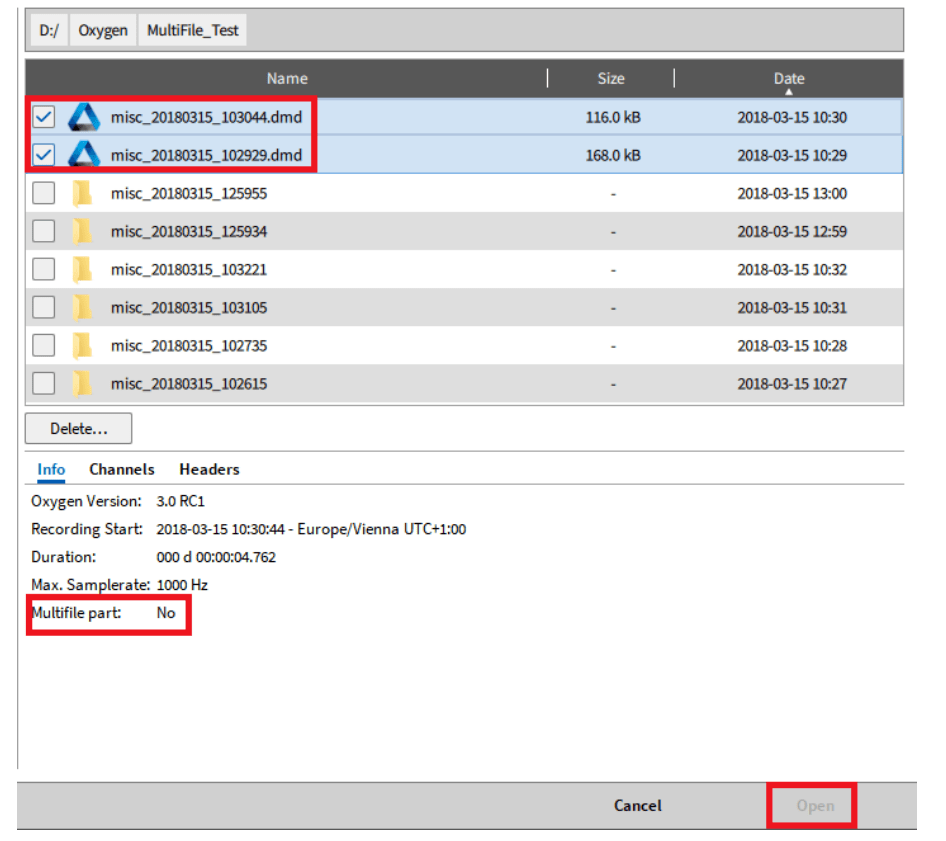Click folder icon for misc_20180315_125955
This screenshot has width=946, height=841.
click(82, 194)
